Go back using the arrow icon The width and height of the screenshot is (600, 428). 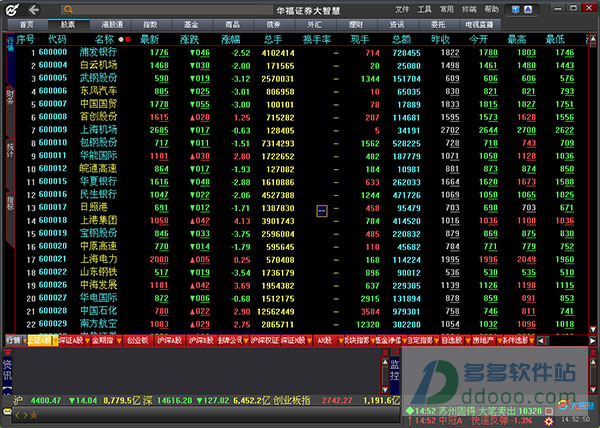34,10
